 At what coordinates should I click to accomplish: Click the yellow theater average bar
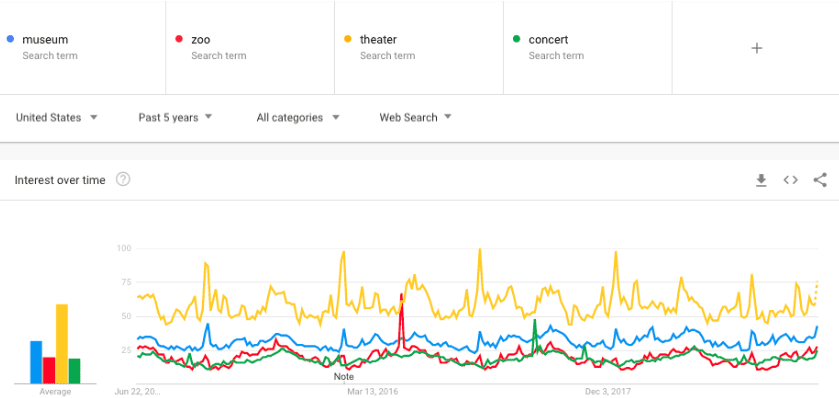tap(62, 344)
